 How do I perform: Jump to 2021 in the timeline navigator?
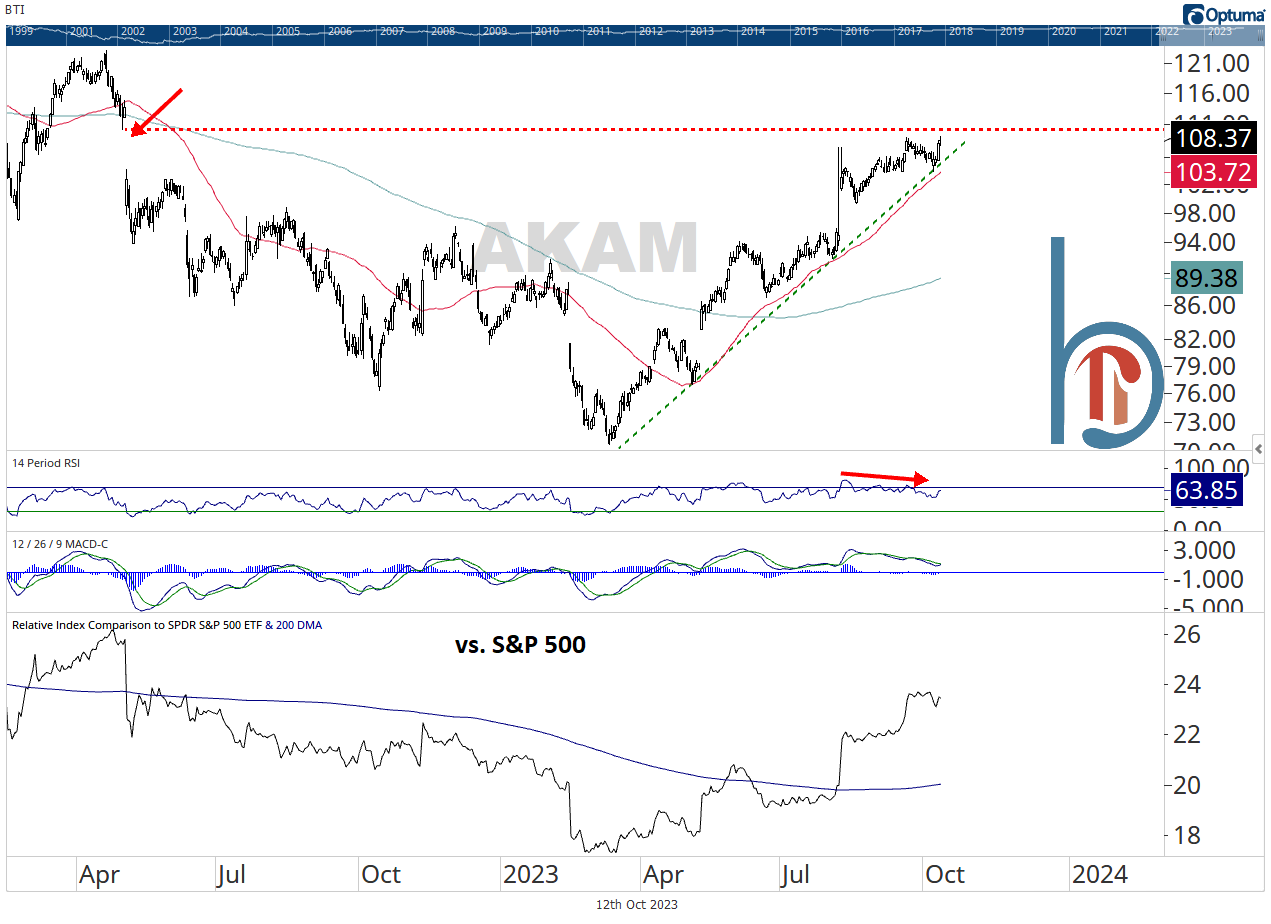click(1115, 31)
